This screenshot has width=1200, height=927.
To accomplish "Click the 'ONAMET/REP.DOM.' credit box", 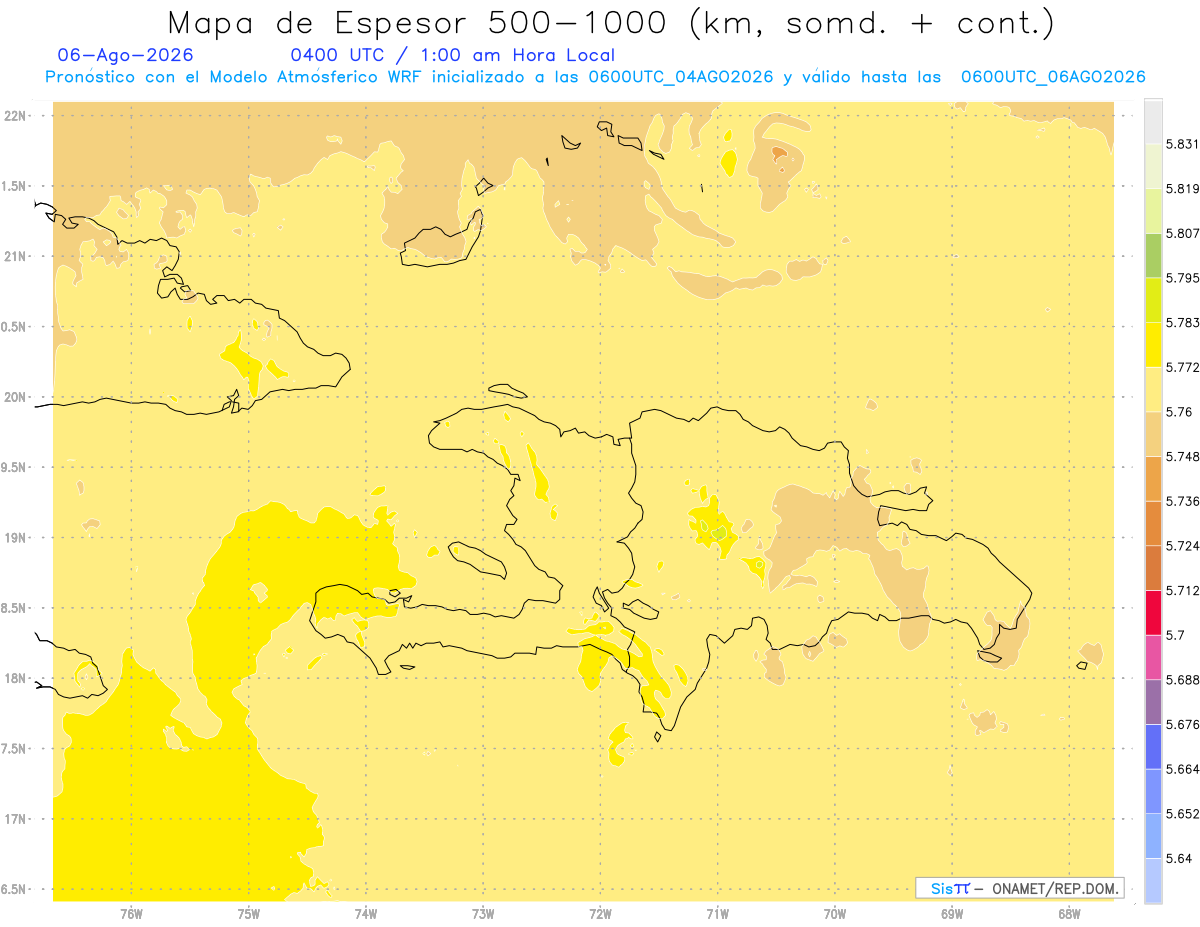I will (x=1020, y=888).
